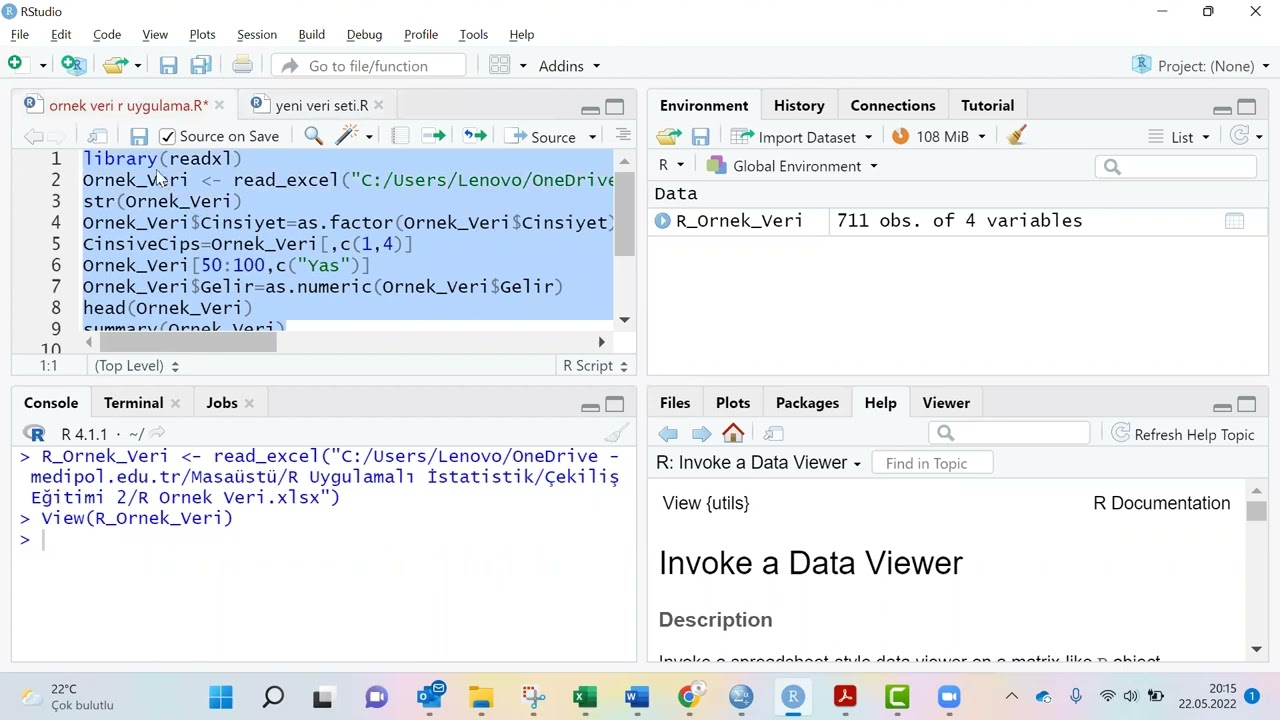Image resolution: width=1280 pixels, height=720 pixels.
Task: Compile report notebook icon
Action: (x=400, y=136)
